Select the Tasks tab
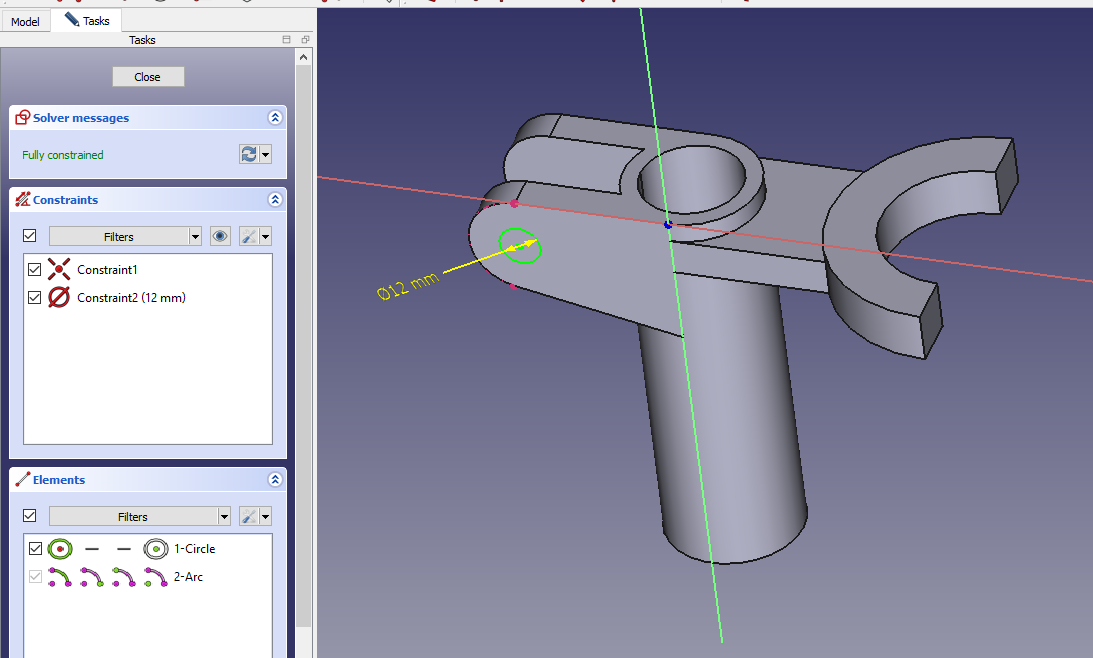This screenshot has width=1093, height=658. click(x=88, y=21)
